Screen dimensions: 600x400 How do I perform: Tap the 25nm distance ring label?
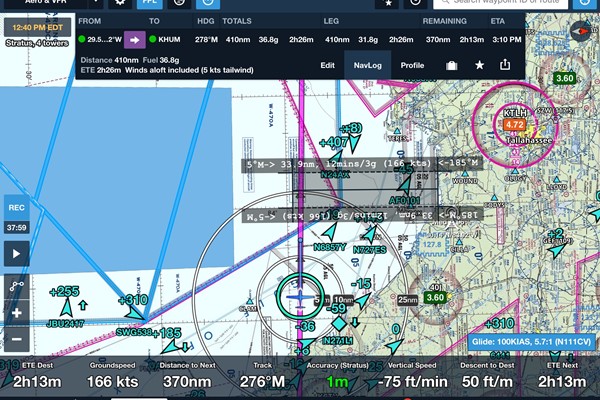407,300
